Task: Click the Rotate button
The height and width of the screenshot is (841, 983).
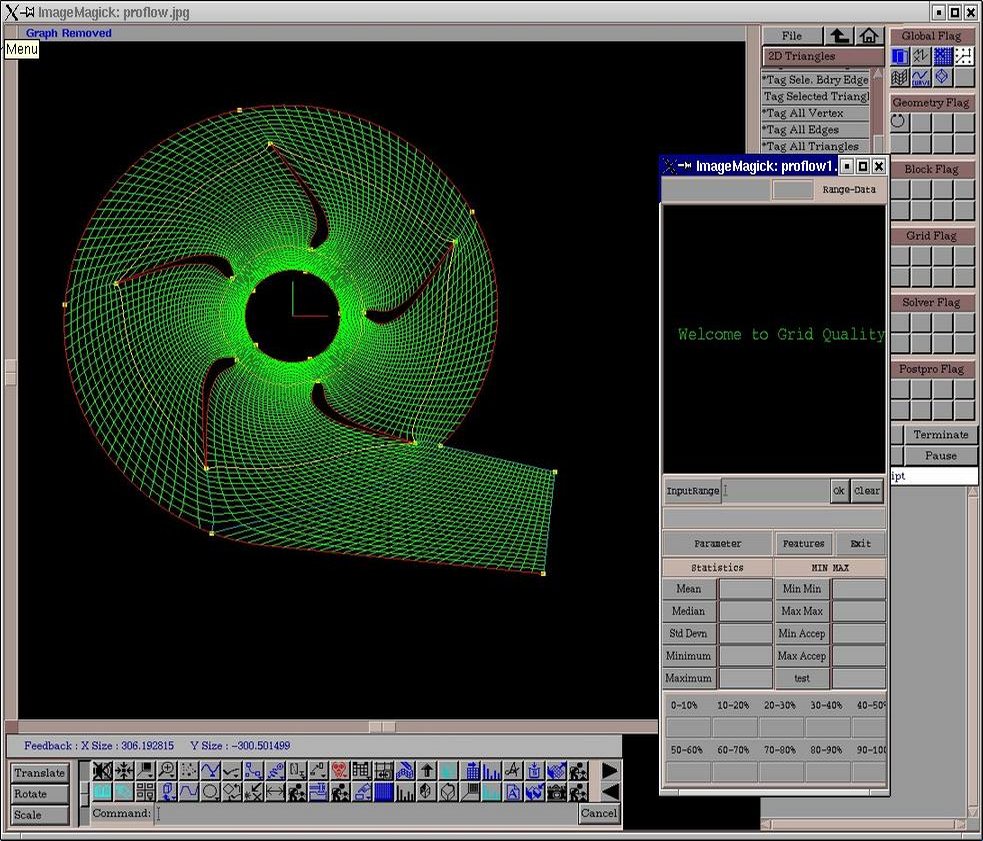Action: (x=40, y=794)
